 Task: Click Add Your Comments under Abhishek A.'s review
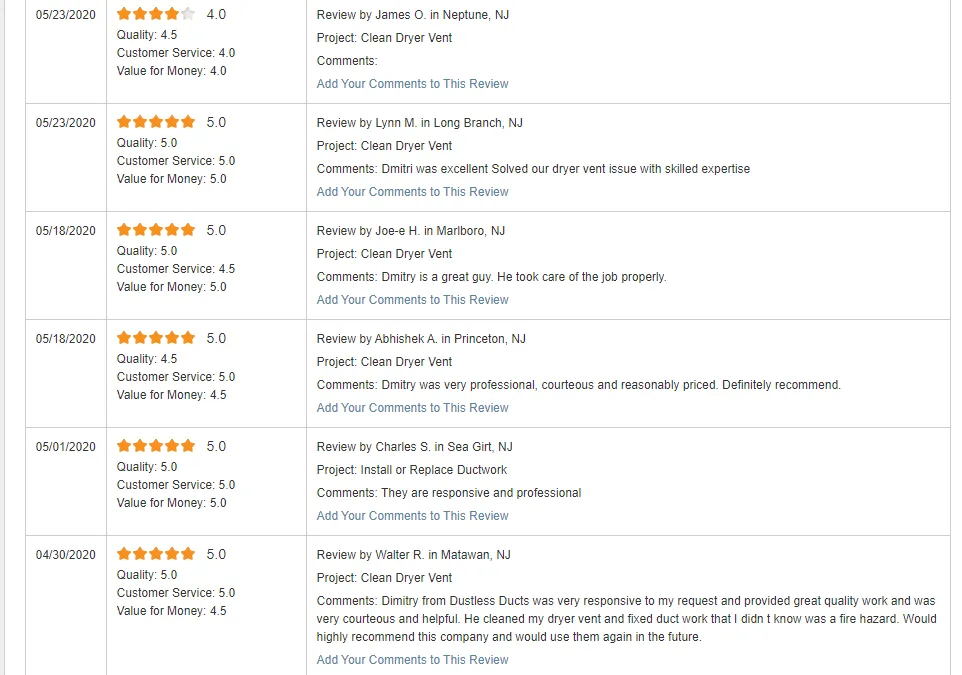[x=412, y=408]
